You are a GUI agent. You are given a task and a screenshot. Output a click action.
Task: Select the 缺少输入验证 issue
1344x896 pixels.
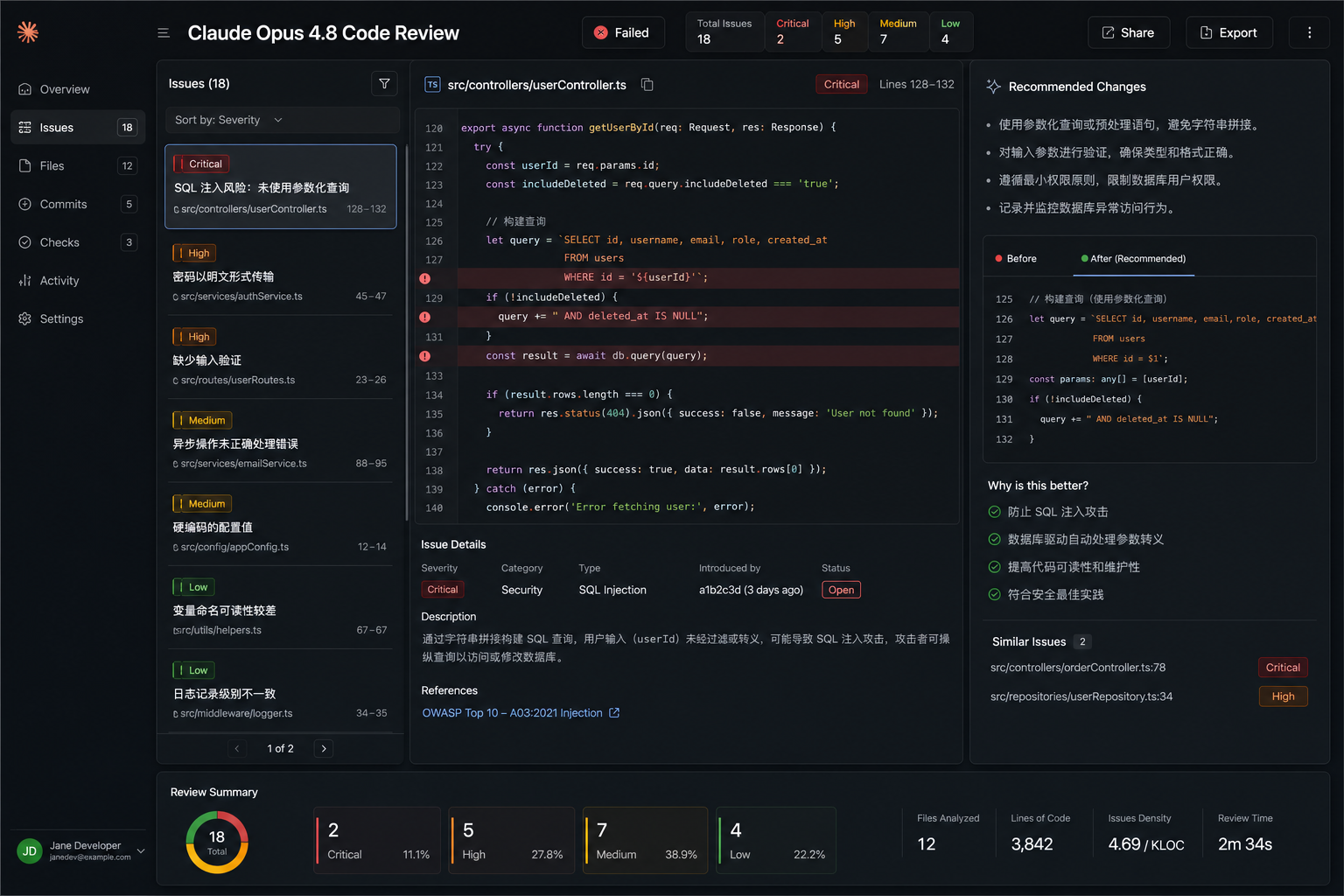pyautogui.click(x=280, y=358)
